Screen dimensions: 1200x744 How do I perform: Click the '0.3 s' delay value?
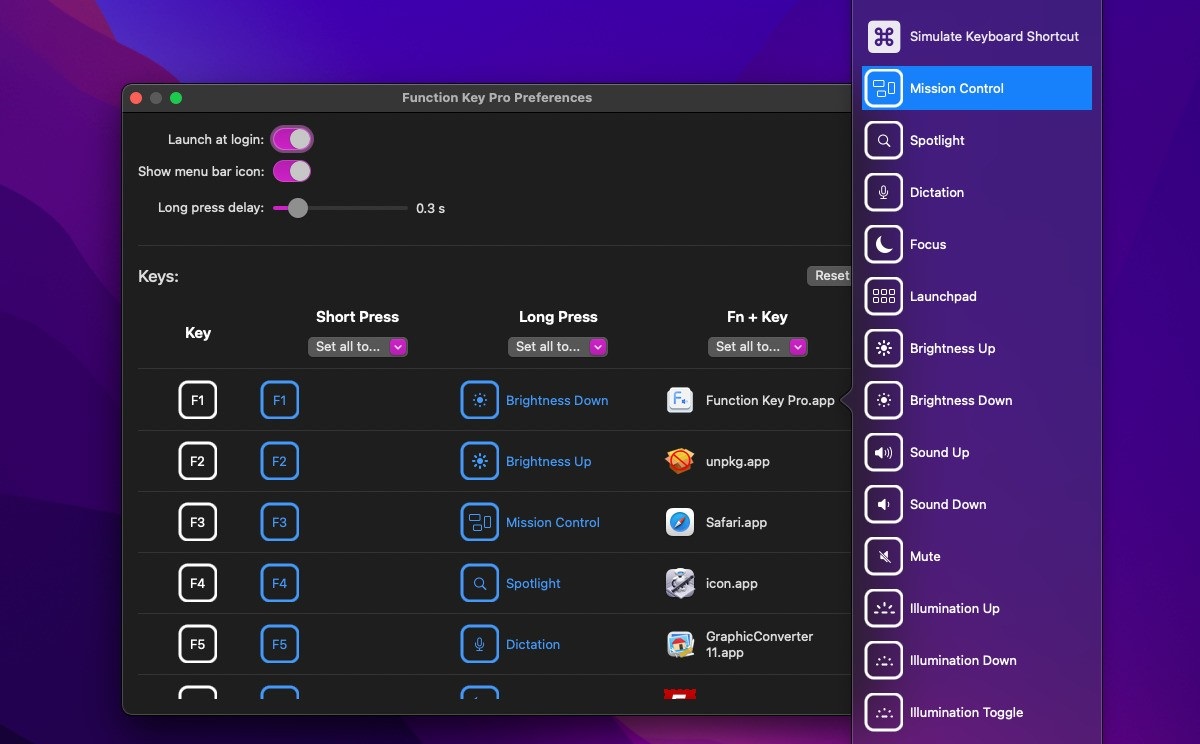[430, 208]
